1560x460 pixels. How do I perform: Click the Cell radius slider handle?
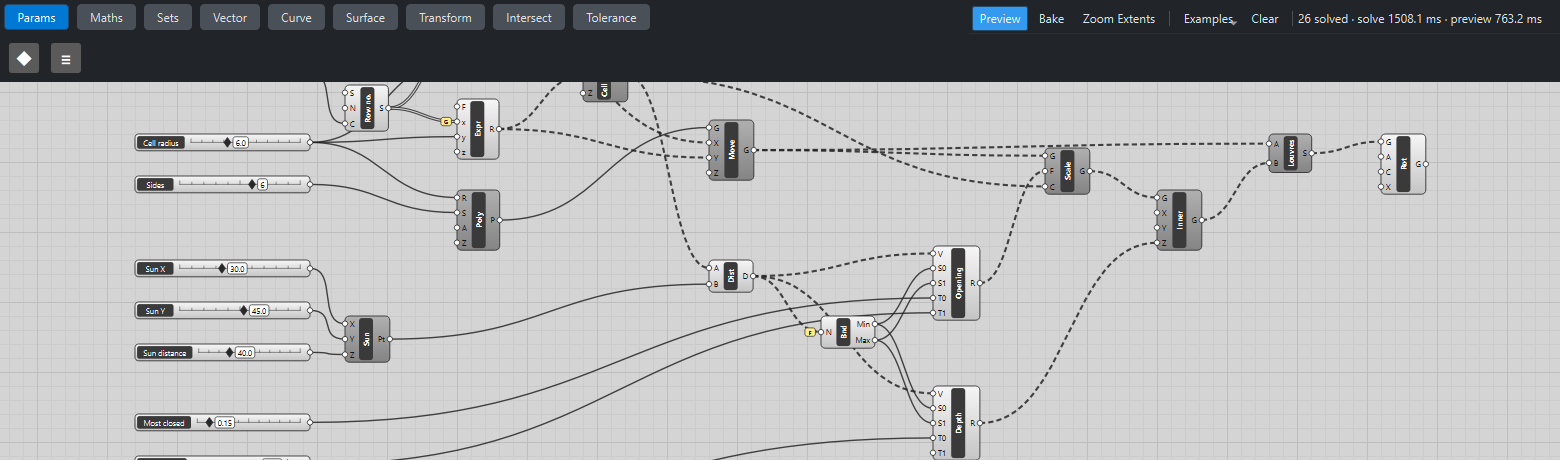[x=227, y=142]
